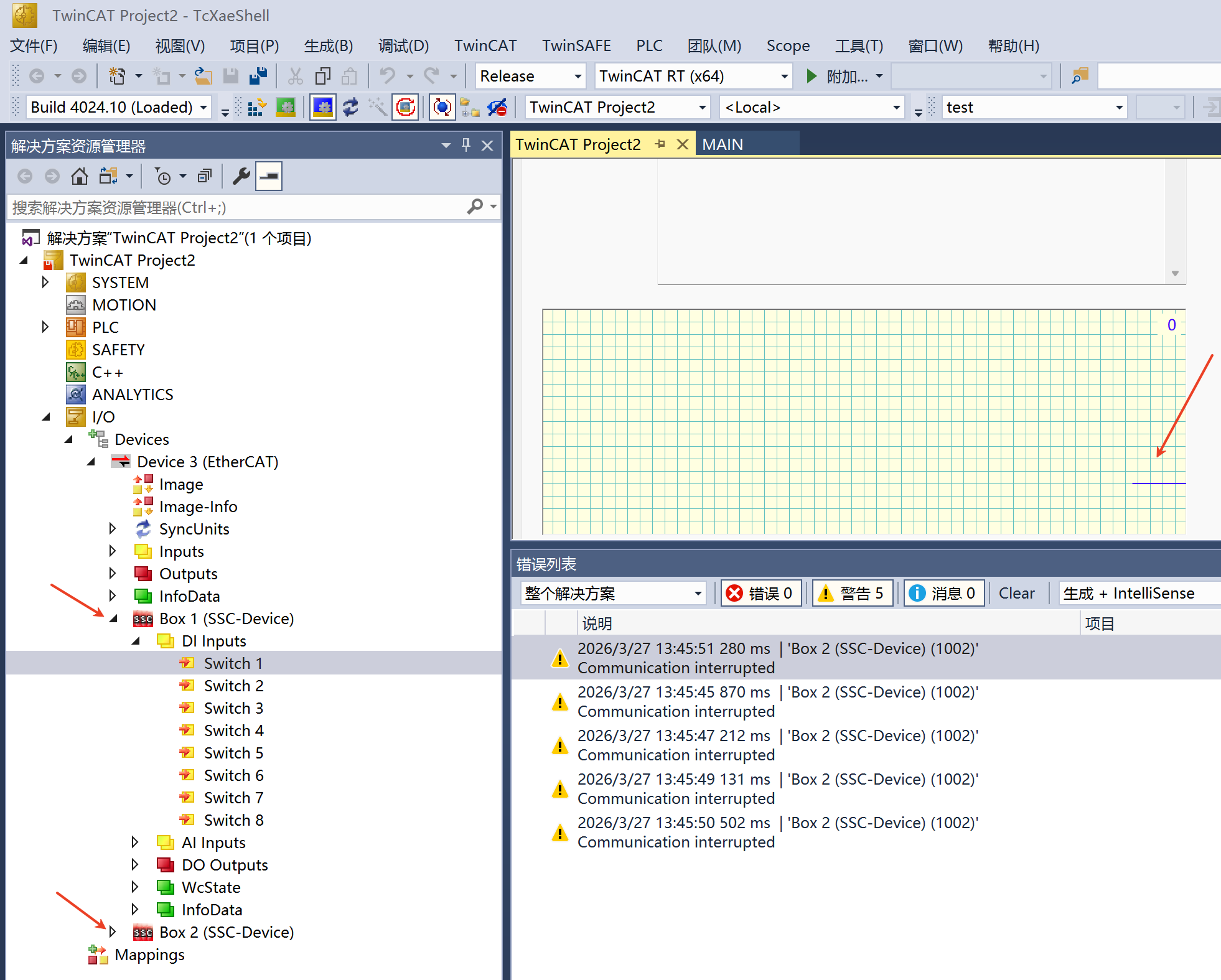
Task: Click the Activate Configuration icon
Action: point(256,107)
